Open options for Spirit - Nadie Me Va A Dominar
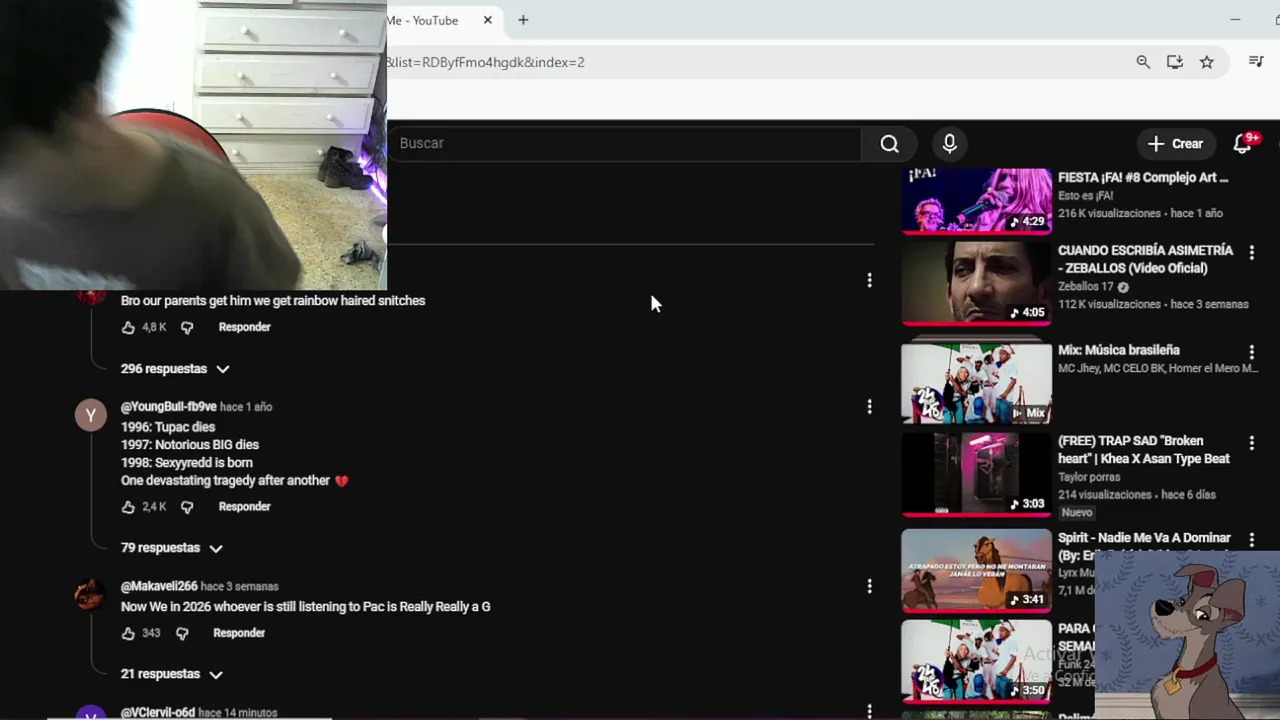1280x720 pixels. pos(1251,539)
